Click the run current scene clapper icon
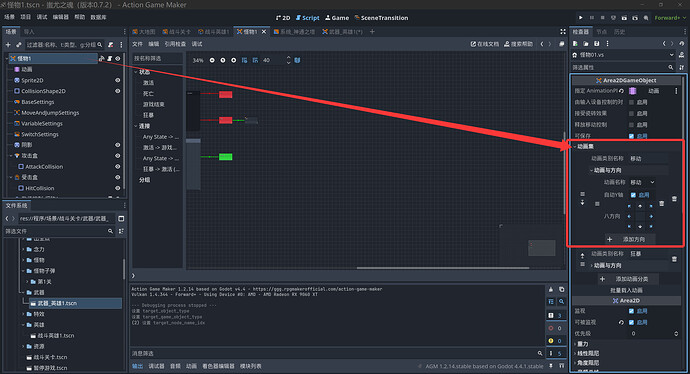The image size is (690, 374). pyautogui.click(x=624, y=18)
